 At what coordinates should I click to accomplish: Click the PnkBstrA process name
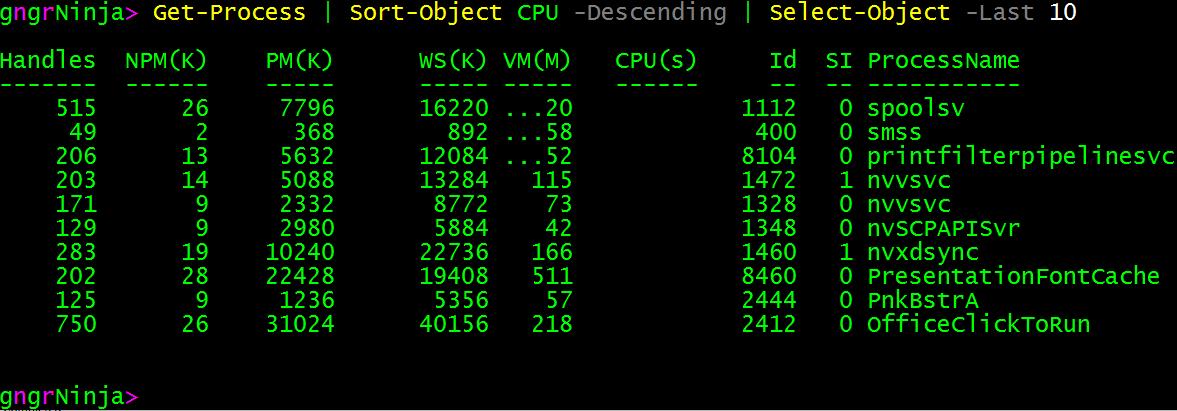922,300
